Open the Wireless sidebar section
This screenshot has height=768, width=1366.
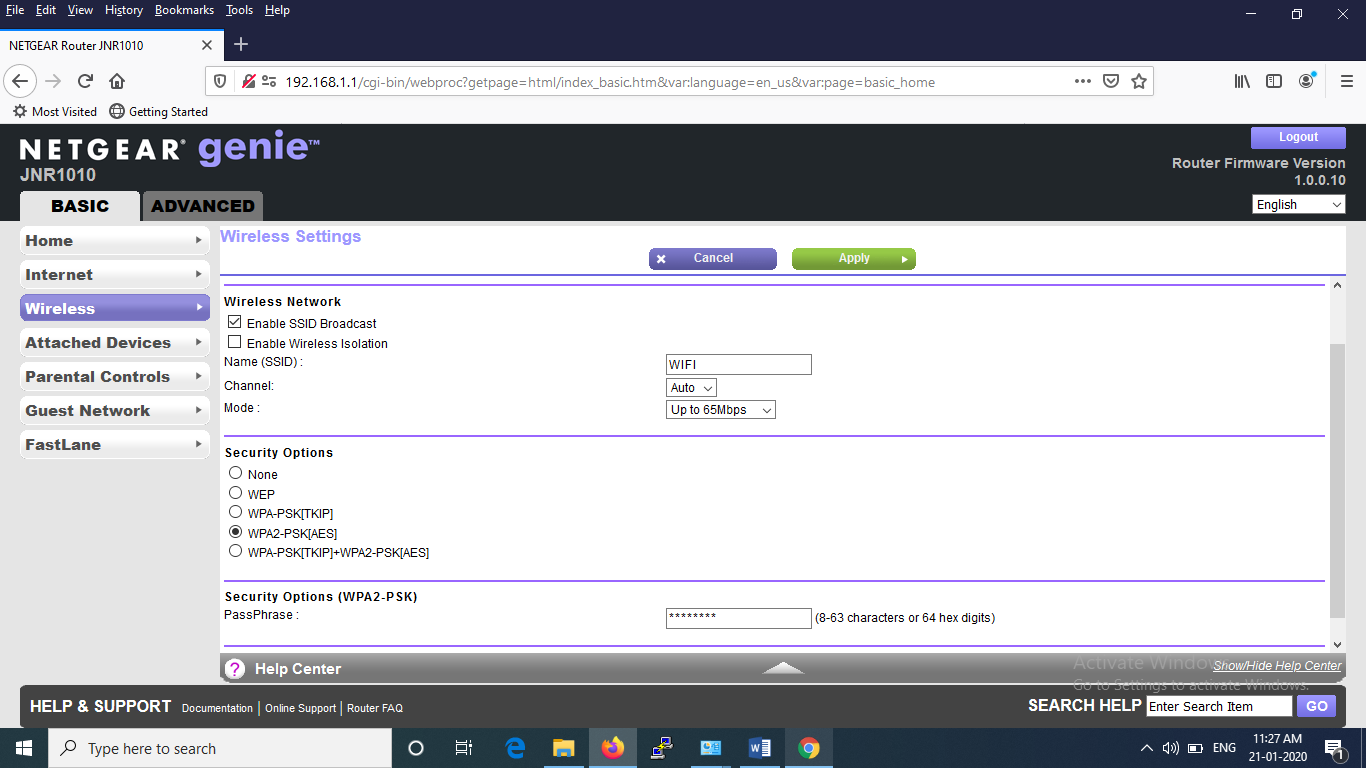click(115, 308)
